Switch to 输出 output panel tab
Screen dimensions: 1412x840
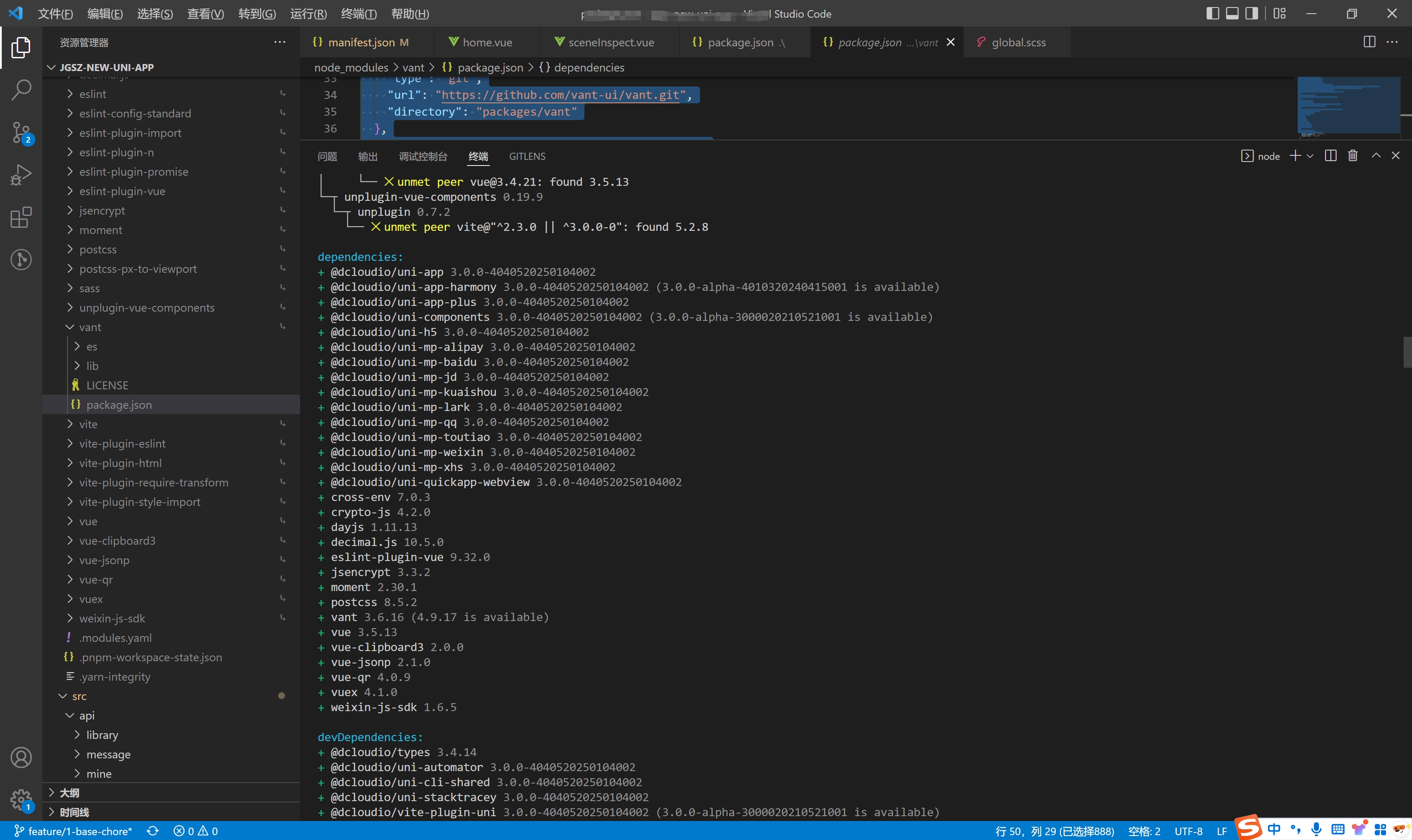[368, 156]
